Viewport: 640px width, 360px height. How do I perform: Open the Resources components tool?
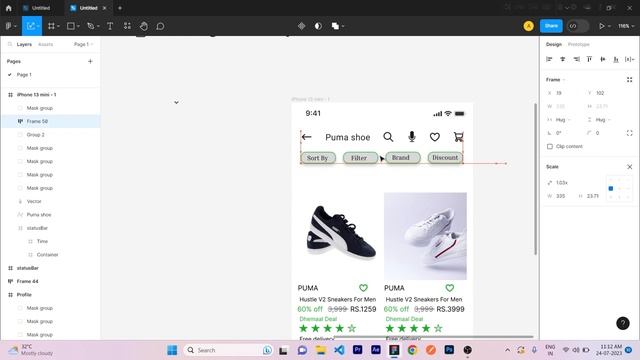click(127, 26)
